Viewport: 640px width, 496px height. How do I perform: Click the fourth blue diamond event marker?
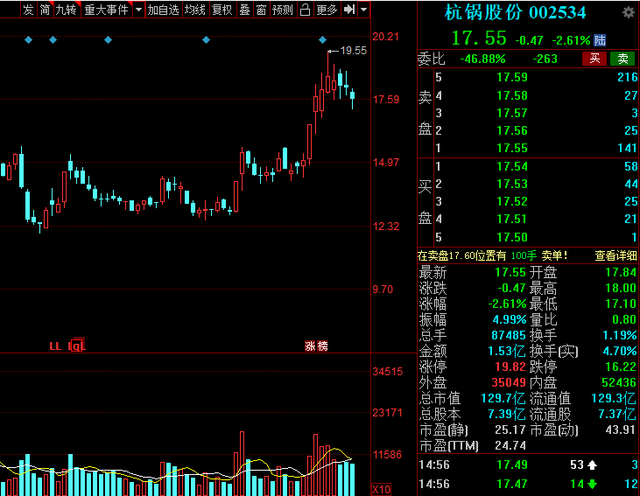tap(206, 40)
